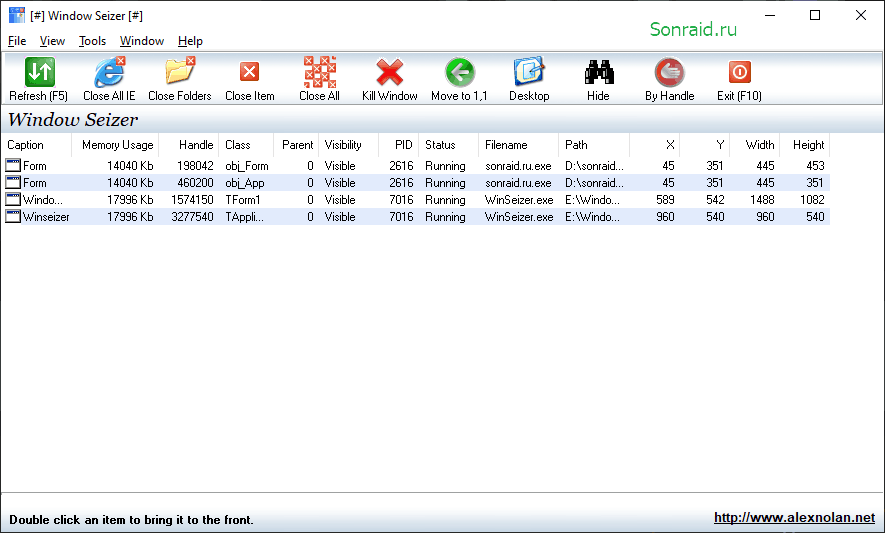Sort by Handle column header
This screenshot has width=885, height=533.
click(x=189, y=145)
